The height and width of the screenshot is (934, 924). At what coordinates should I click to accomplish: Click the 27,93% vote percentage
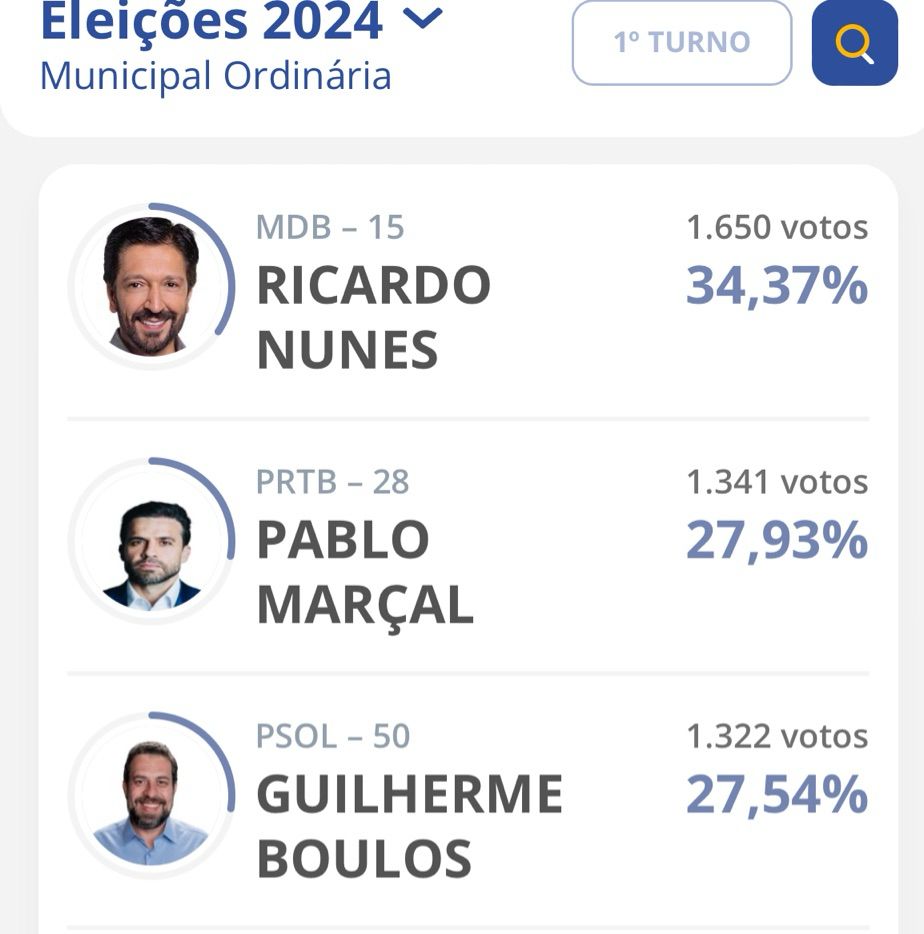[x=776, y=541]
